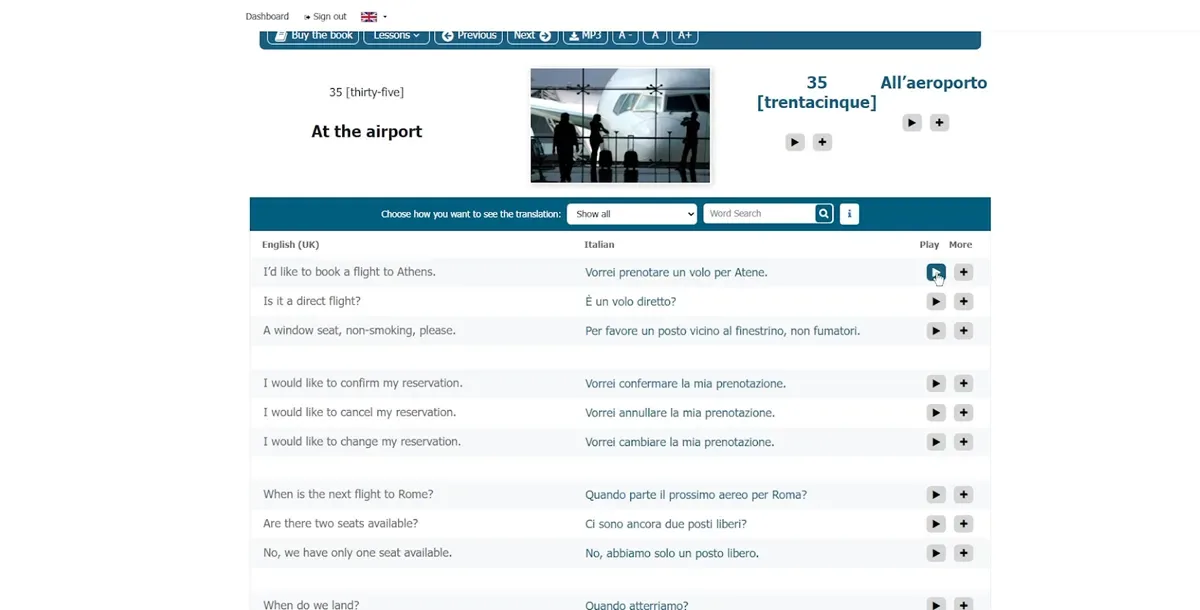Play audio for 'Vorrei prenotare un volo per Atene'
Viewport: 1200px width, 610px height.
point(935,272)
